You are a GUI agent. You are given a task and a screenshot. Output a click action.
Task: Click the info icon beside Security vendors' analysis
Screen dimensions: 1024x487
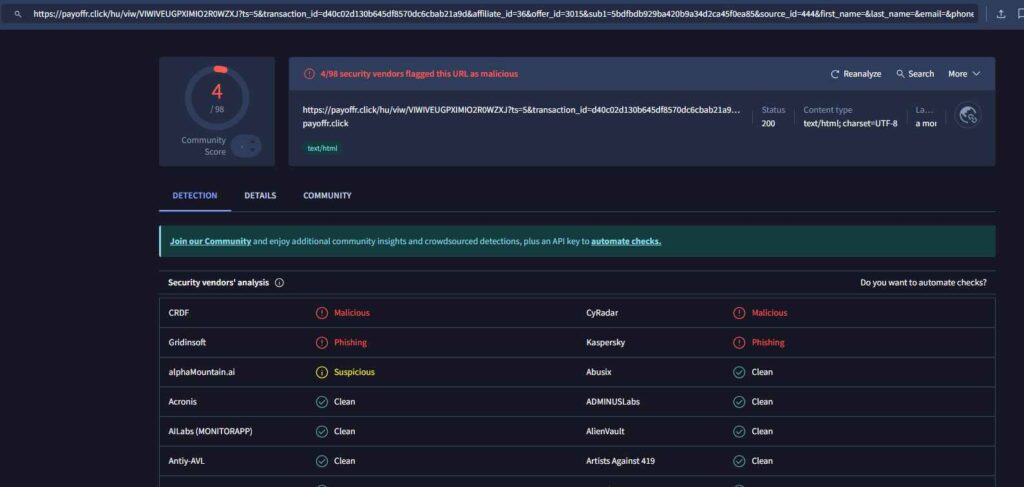[x=279, y=283]
